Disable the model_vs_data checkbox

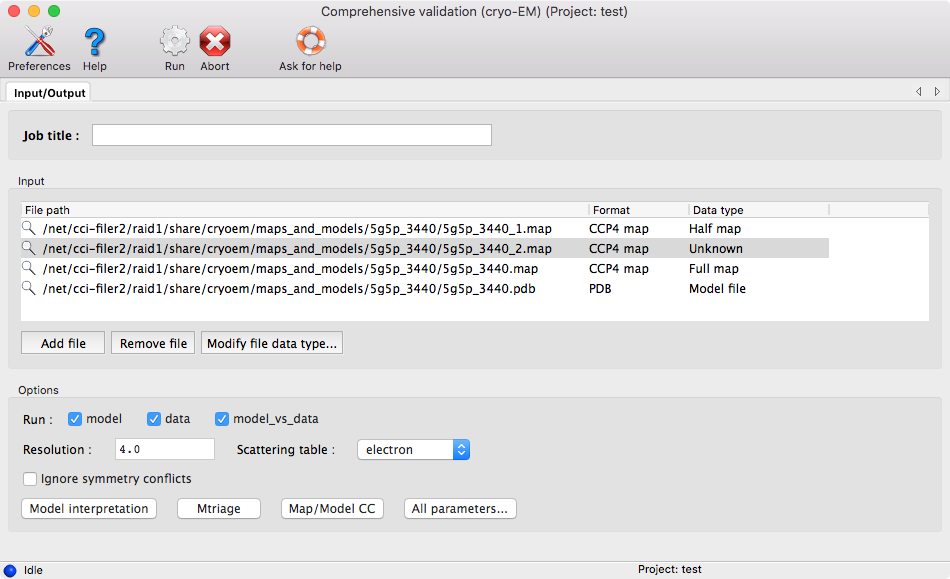click(222, 419)
